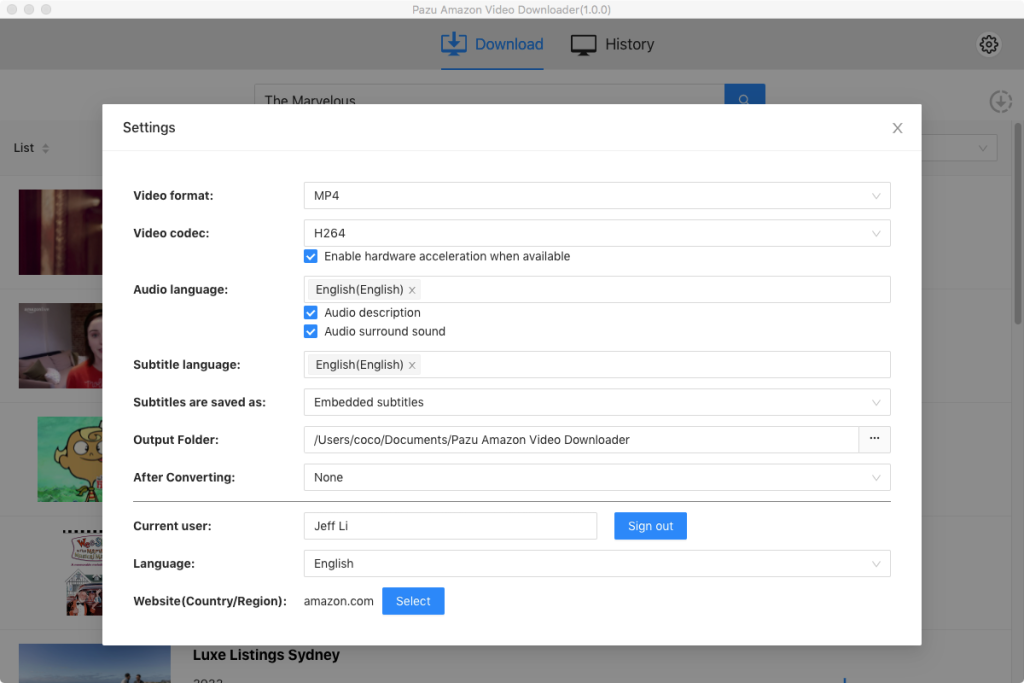Click the Download tab icon

tap(453, 44)
